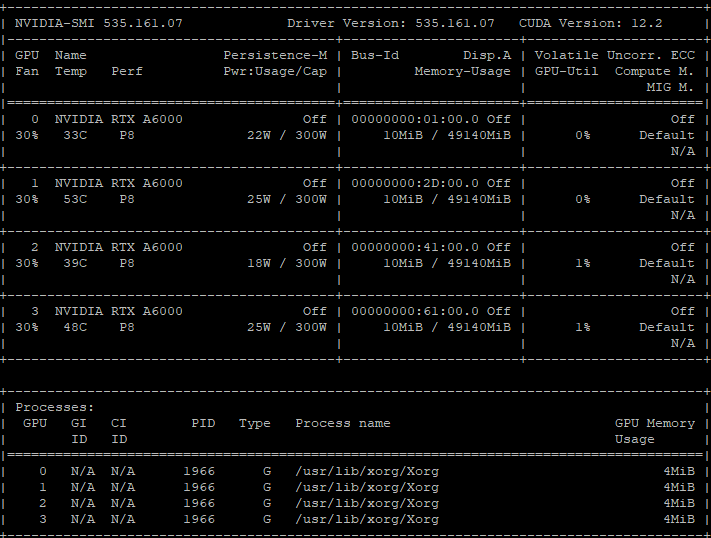Click the Memory-Usage header

pos(462,71)
